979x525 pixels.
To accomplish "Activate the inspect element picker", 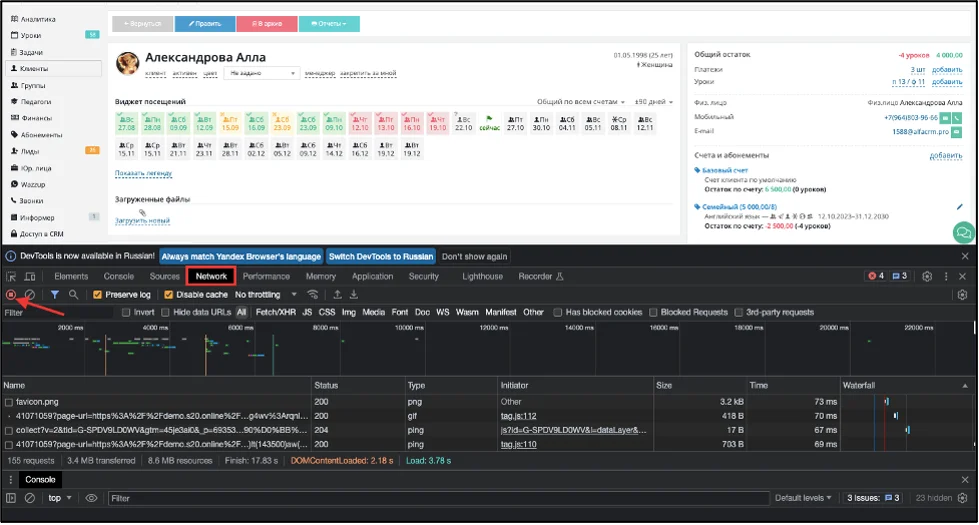I will 11,277.
